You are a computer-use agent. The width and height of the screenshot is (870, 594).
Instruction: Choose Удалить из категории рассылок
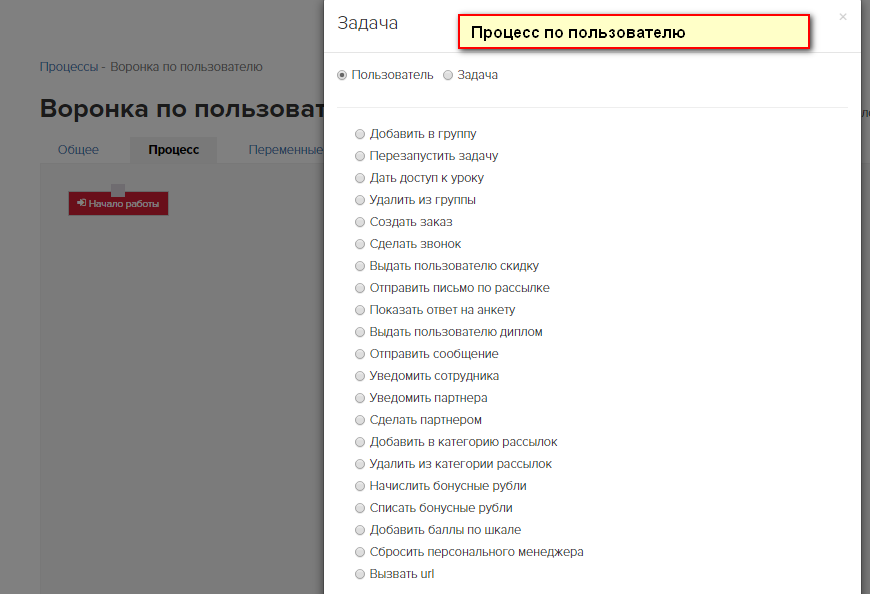pos(360,464)
